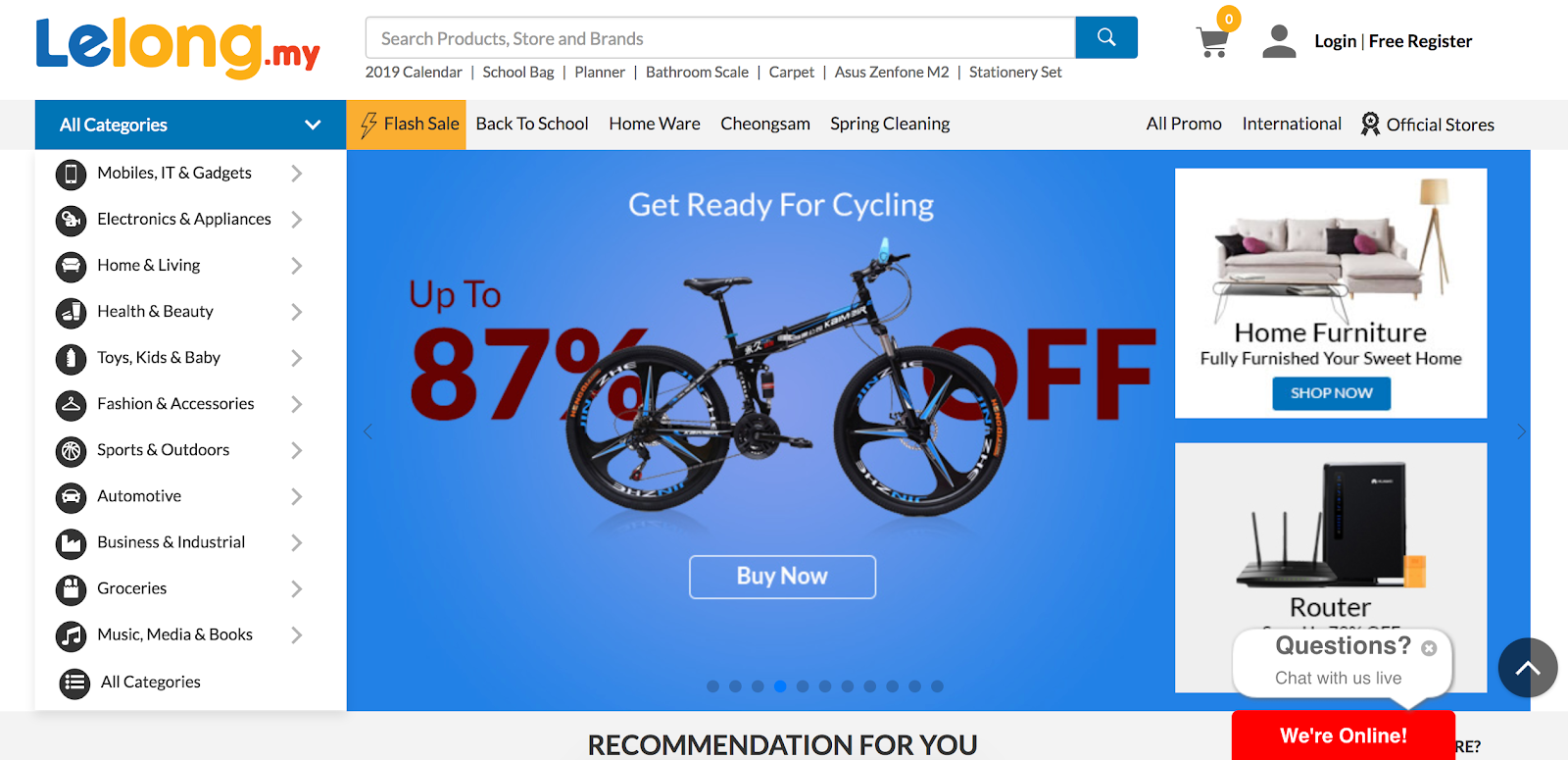This screenshot has width=1568, height=760.
Task: Click the SHOP NOW furniture button
Action: [x=1331, y=393]
